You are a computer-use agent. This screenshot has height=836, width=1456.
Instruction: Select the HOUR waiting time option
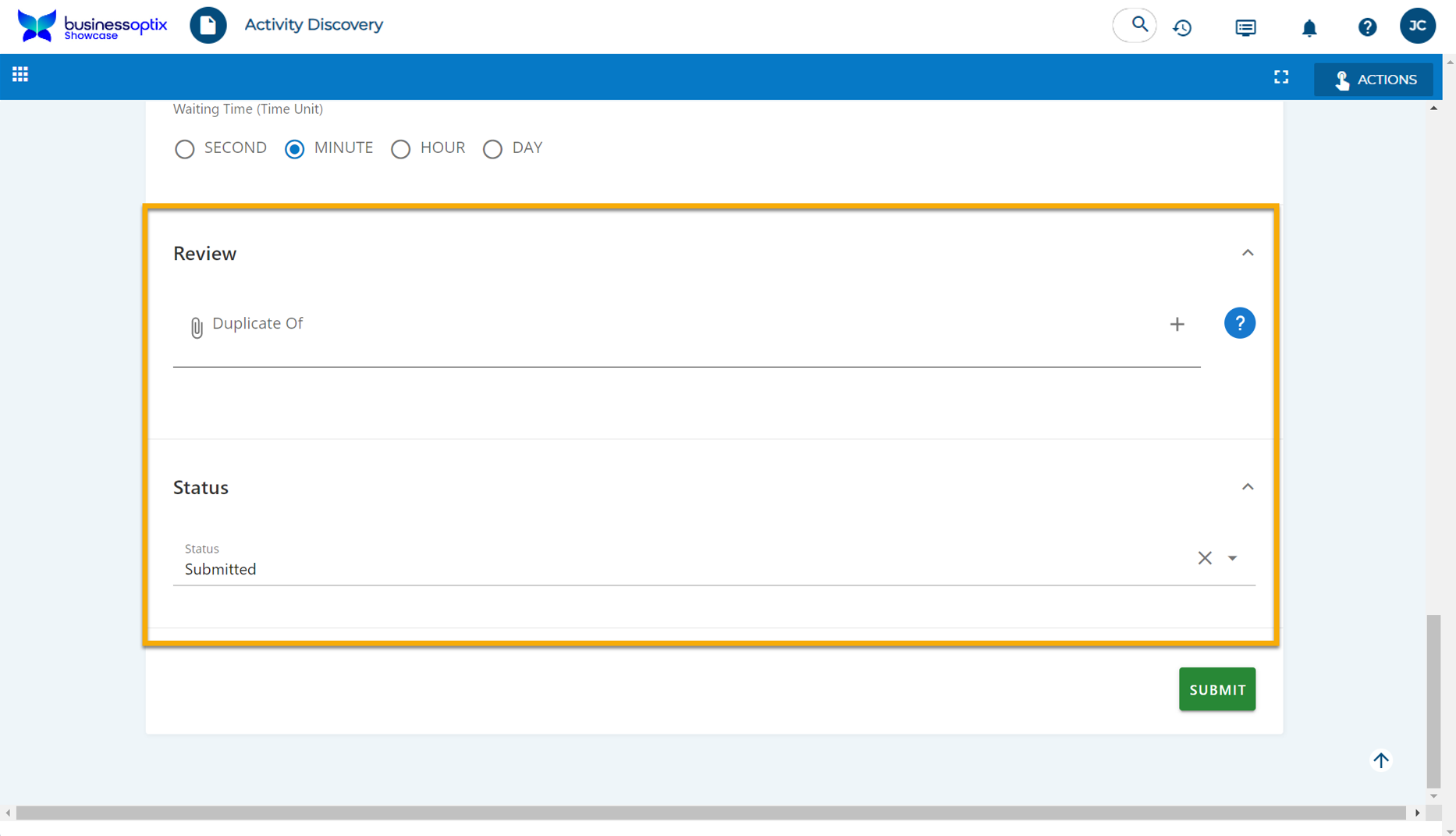tap(401, 149)
